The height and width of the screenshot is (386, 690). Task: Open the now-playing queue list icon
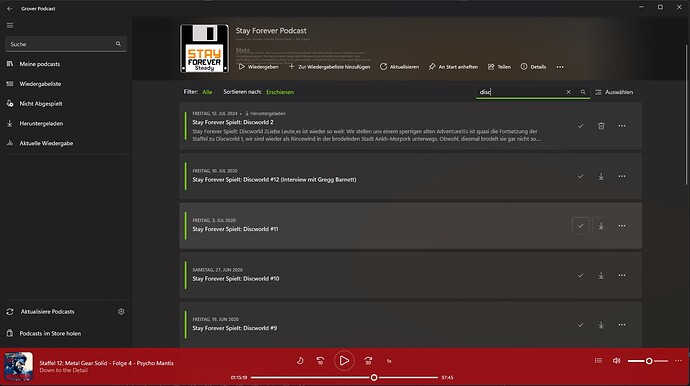pos(598,360)
